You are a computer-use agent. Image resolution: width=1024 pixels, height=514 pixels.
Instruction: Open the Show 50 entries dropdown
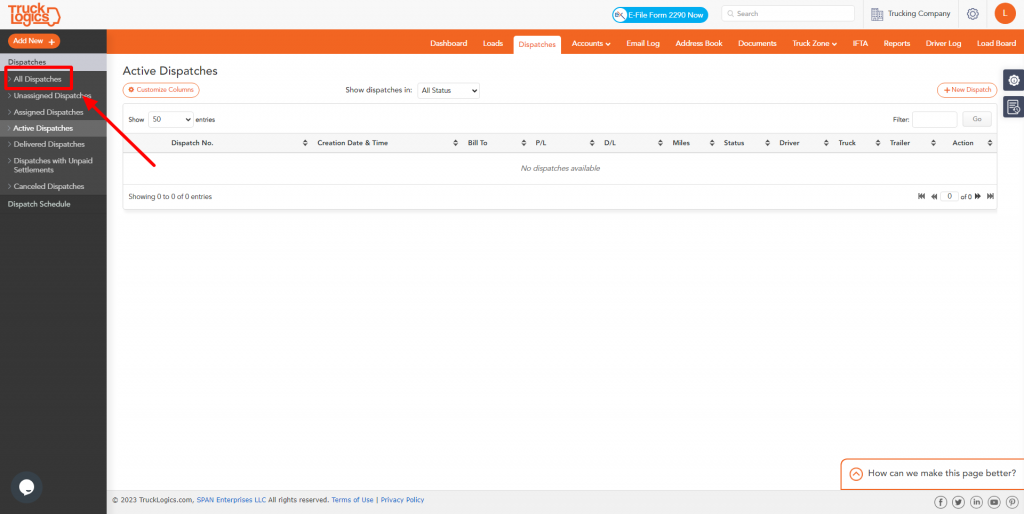(170, 120)
